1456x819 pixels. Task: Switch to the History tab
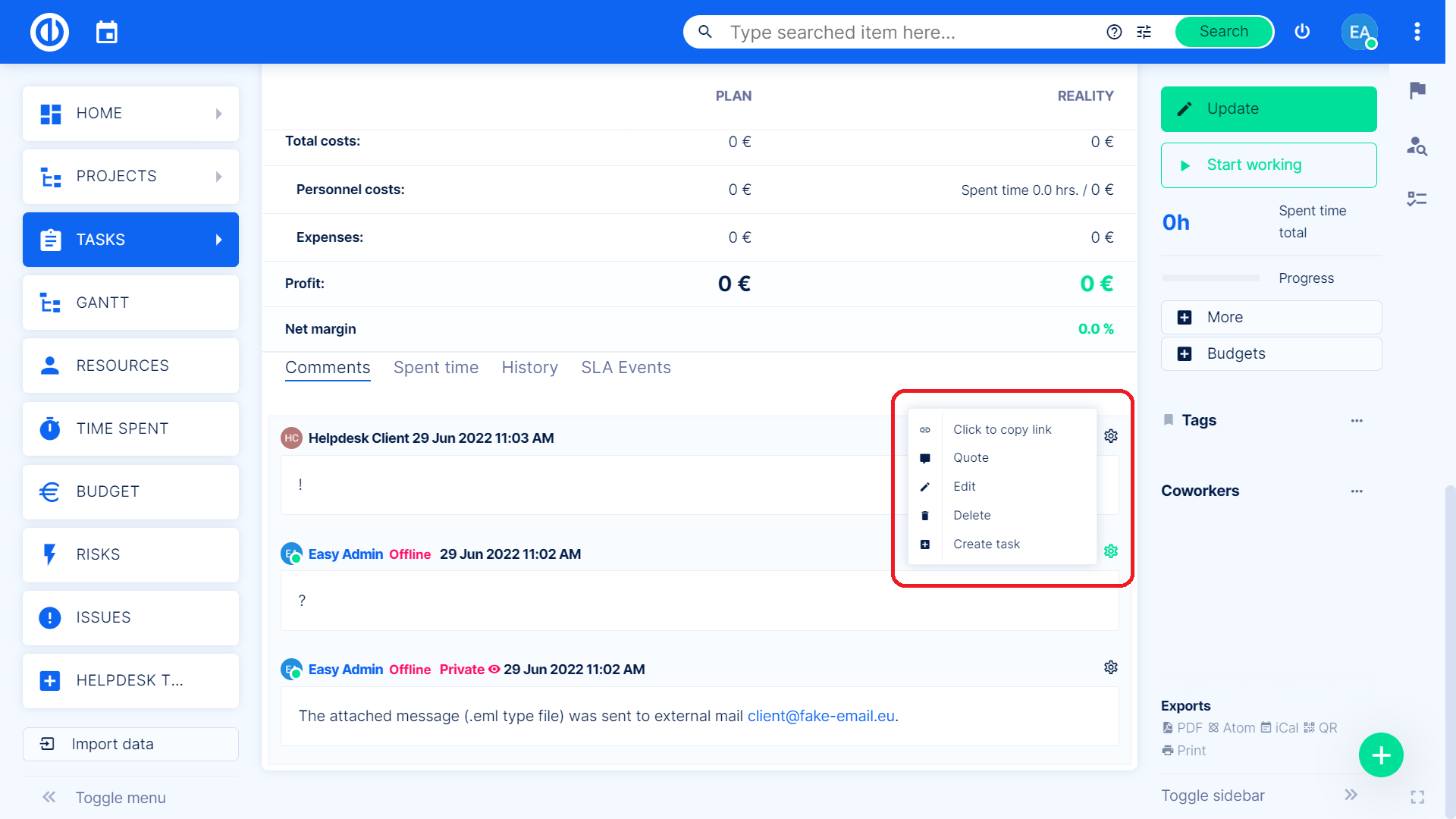530,368
